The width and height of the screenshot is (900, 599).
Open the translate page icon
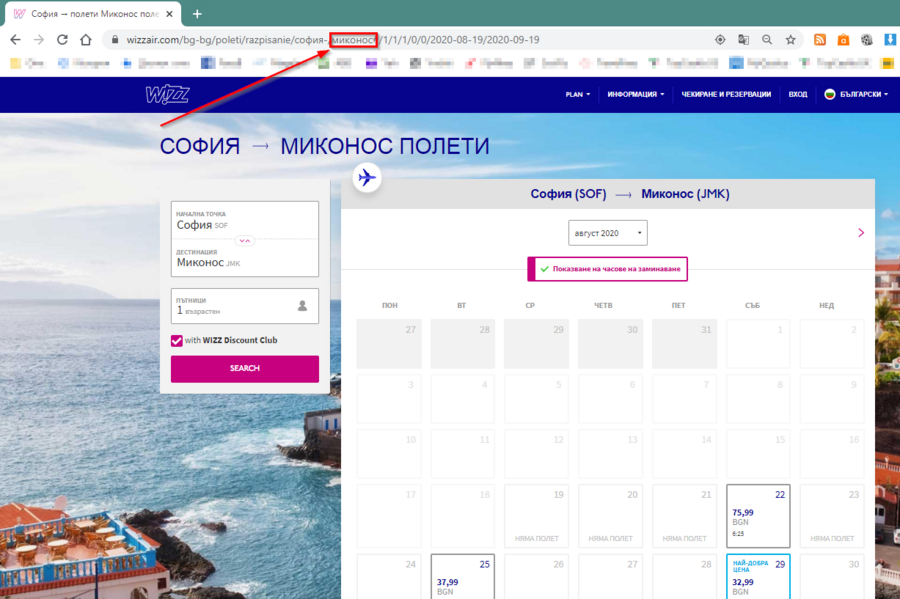tap(743, 40)
